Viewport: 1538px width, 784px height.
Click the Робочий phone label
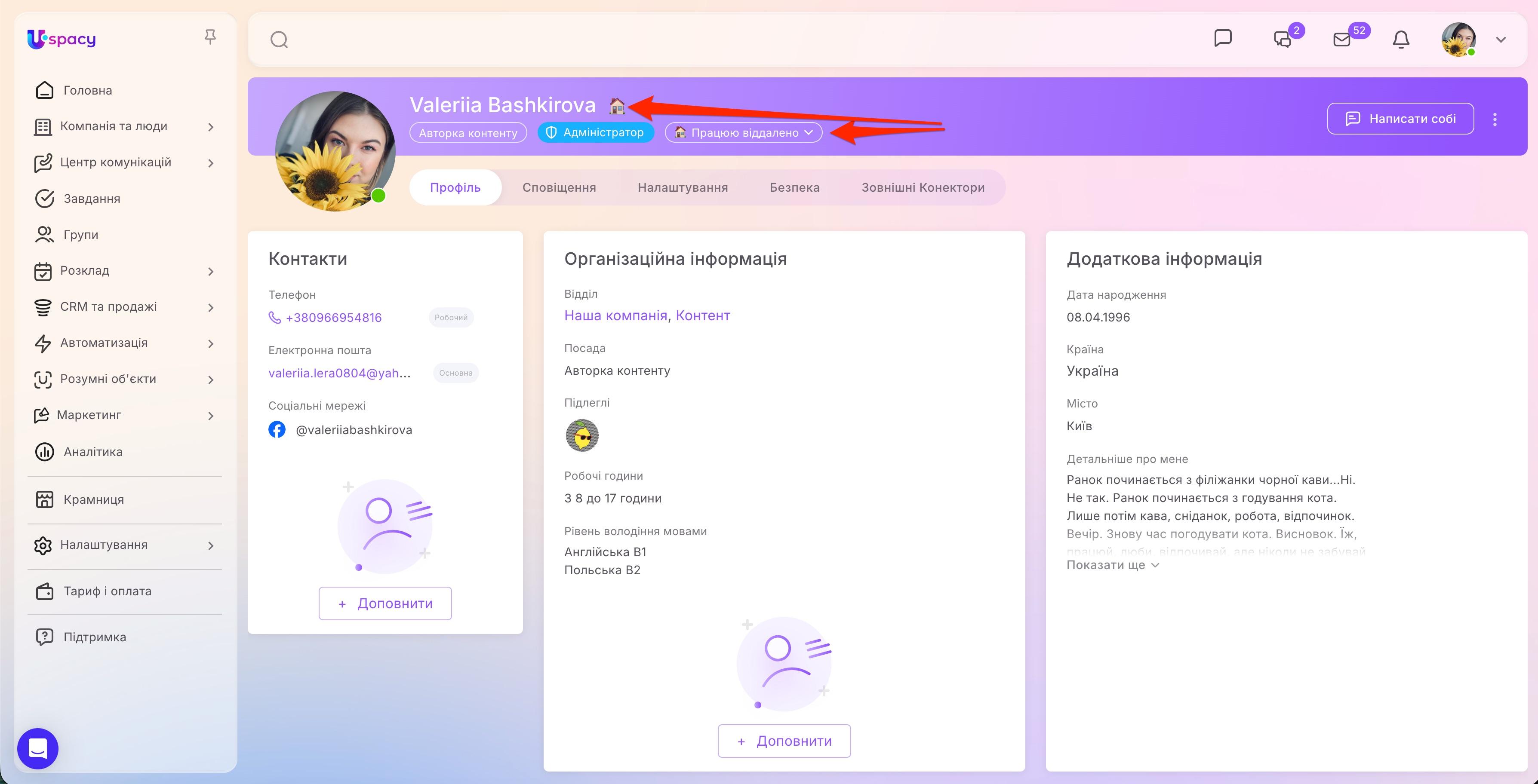[451, 317]
